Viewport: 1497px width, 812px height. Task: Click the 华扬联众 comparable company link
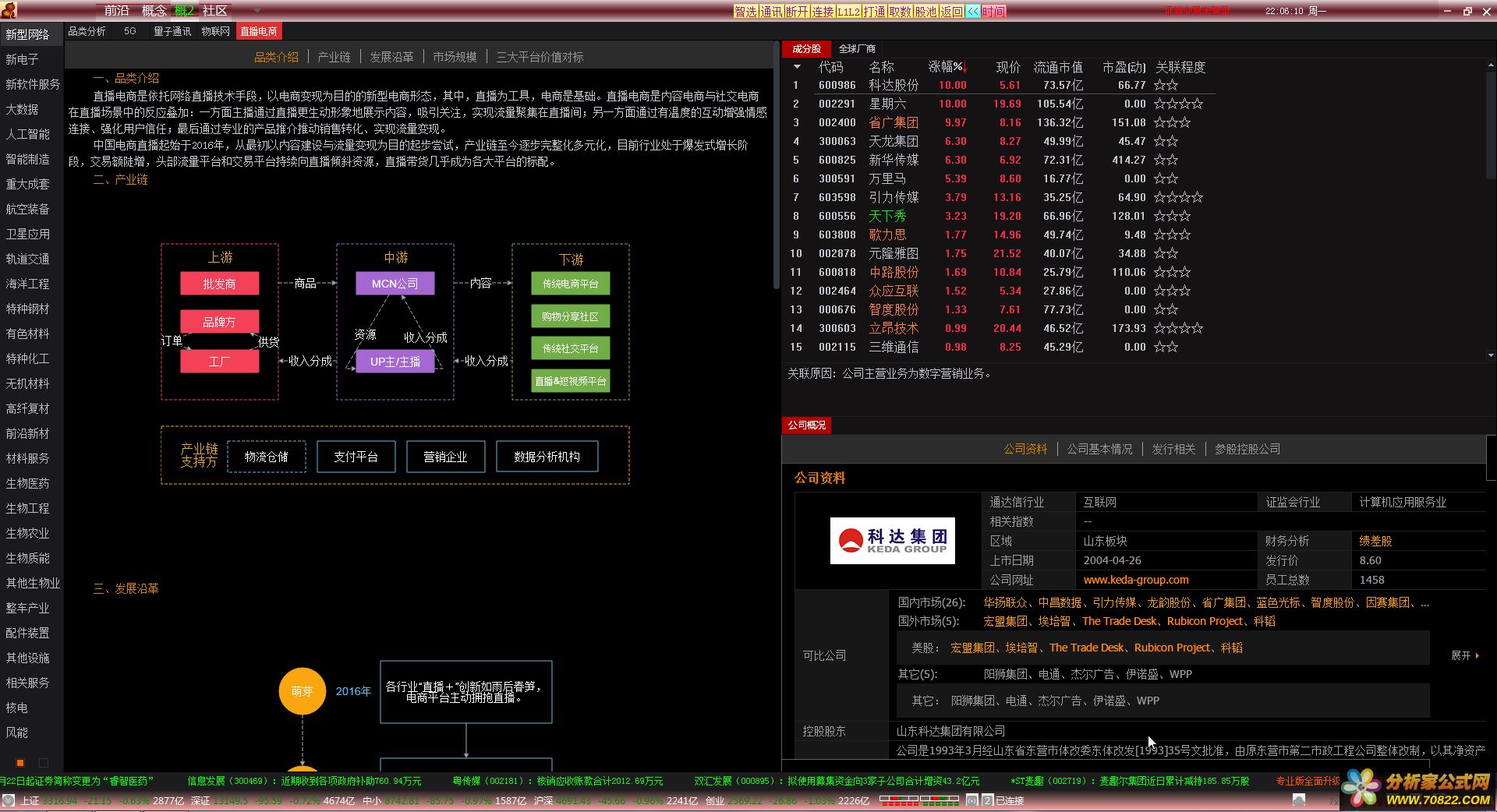1005,602
